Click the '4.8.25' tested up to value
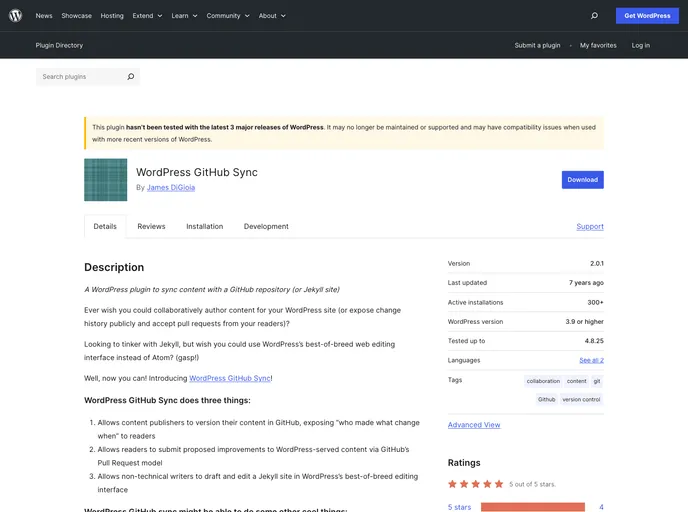This screenshot has height=512, width=688. click(x=594, y=341)
